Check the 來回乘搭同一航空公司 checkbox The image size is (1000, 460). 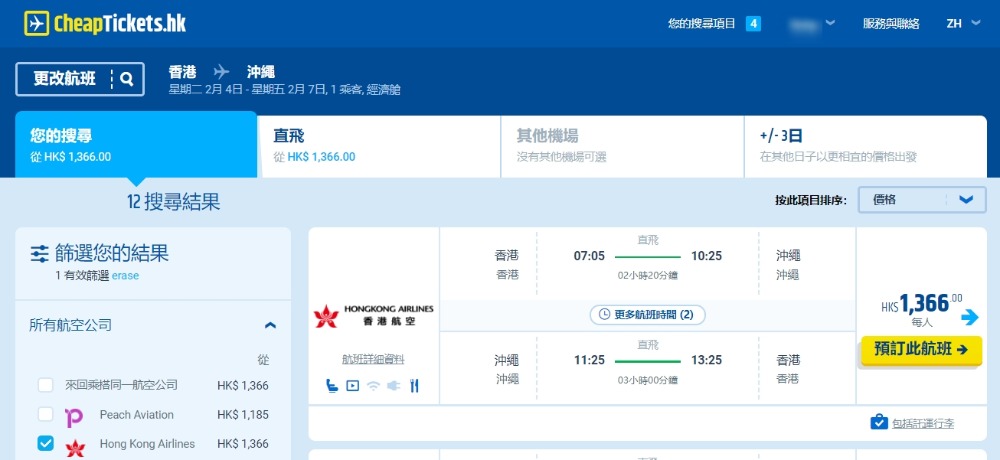pos(46,385)
